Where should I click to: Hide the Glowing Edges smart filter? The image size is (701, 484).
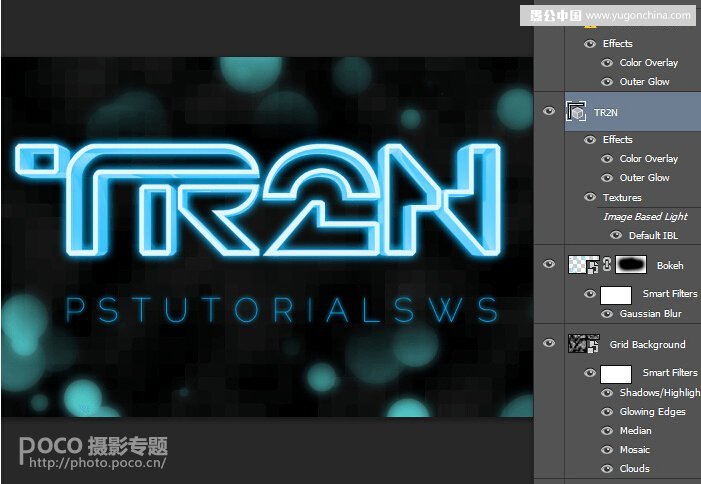(x=607, y=412)
